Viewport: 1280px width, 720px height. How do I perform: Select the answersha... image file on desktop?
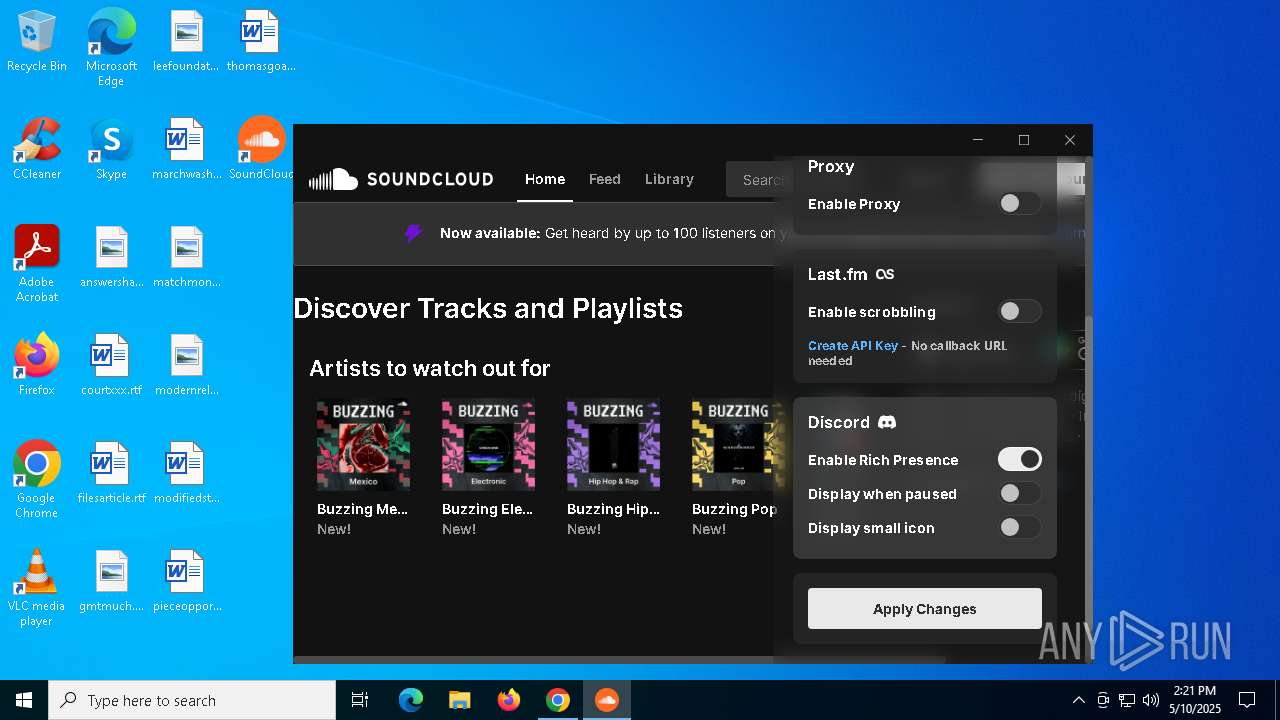tap(111, 257)
